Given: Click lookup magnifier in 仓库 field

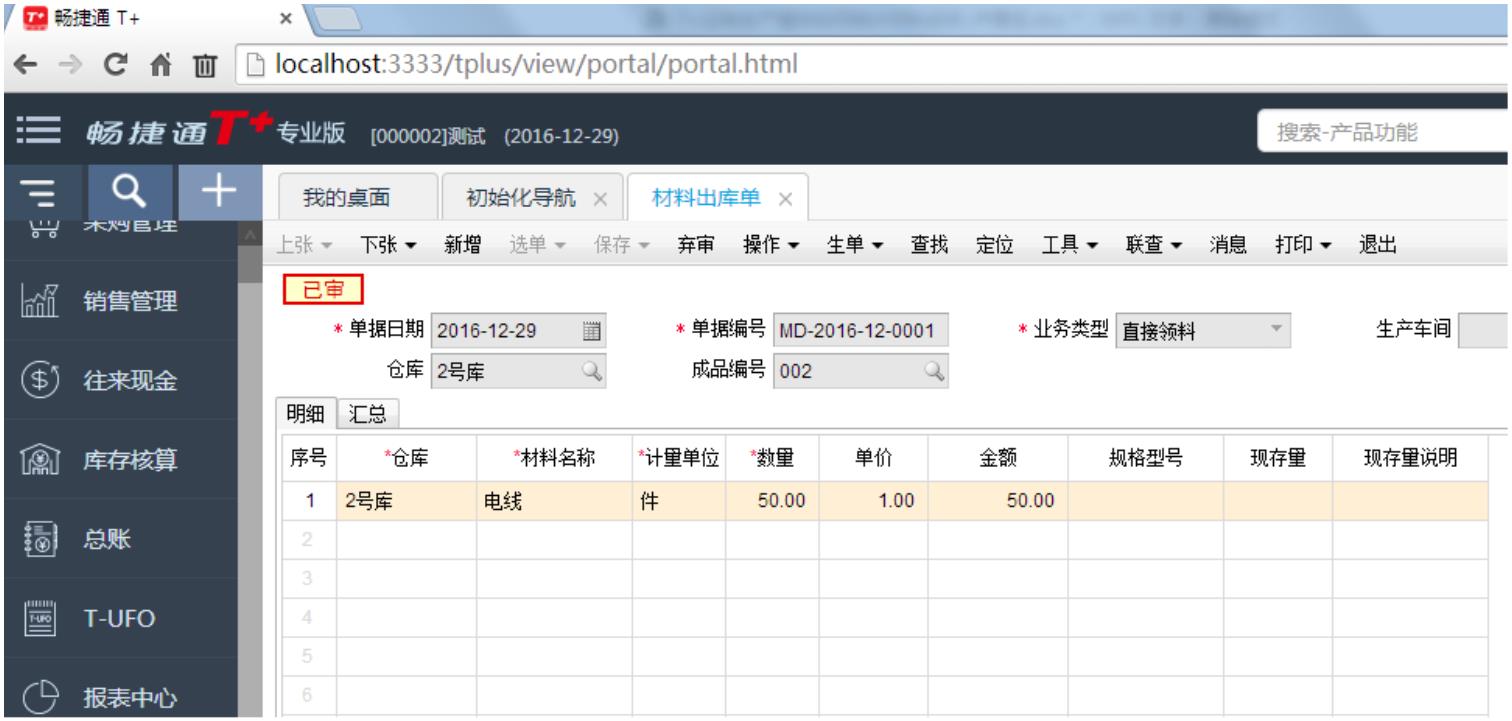Looking at the screenshot, I should [x=591, y=371].
